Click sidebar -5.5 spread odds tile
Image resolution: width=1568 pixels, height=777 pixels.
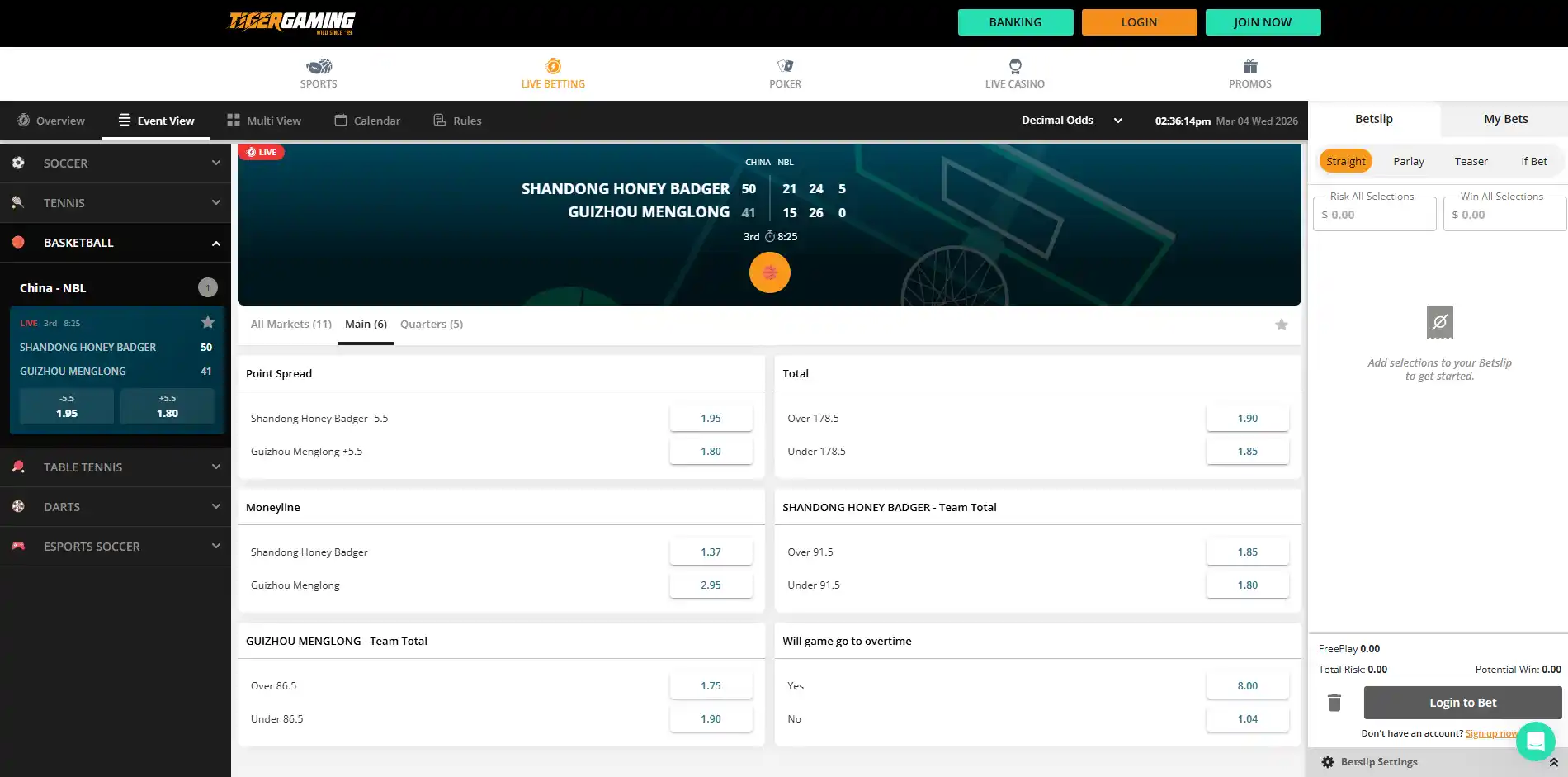tap(67, 406)
